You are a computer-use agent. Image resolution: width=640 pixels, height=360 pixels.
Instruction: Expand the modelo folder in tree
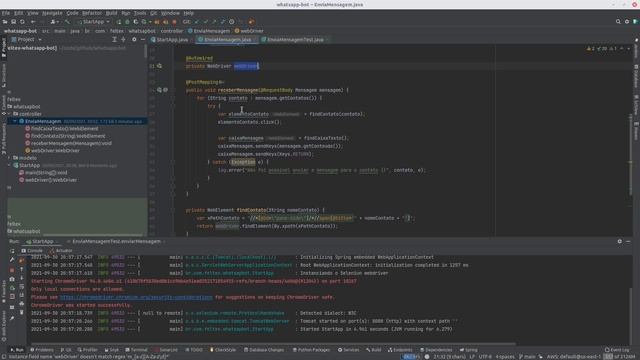point(9,158)
